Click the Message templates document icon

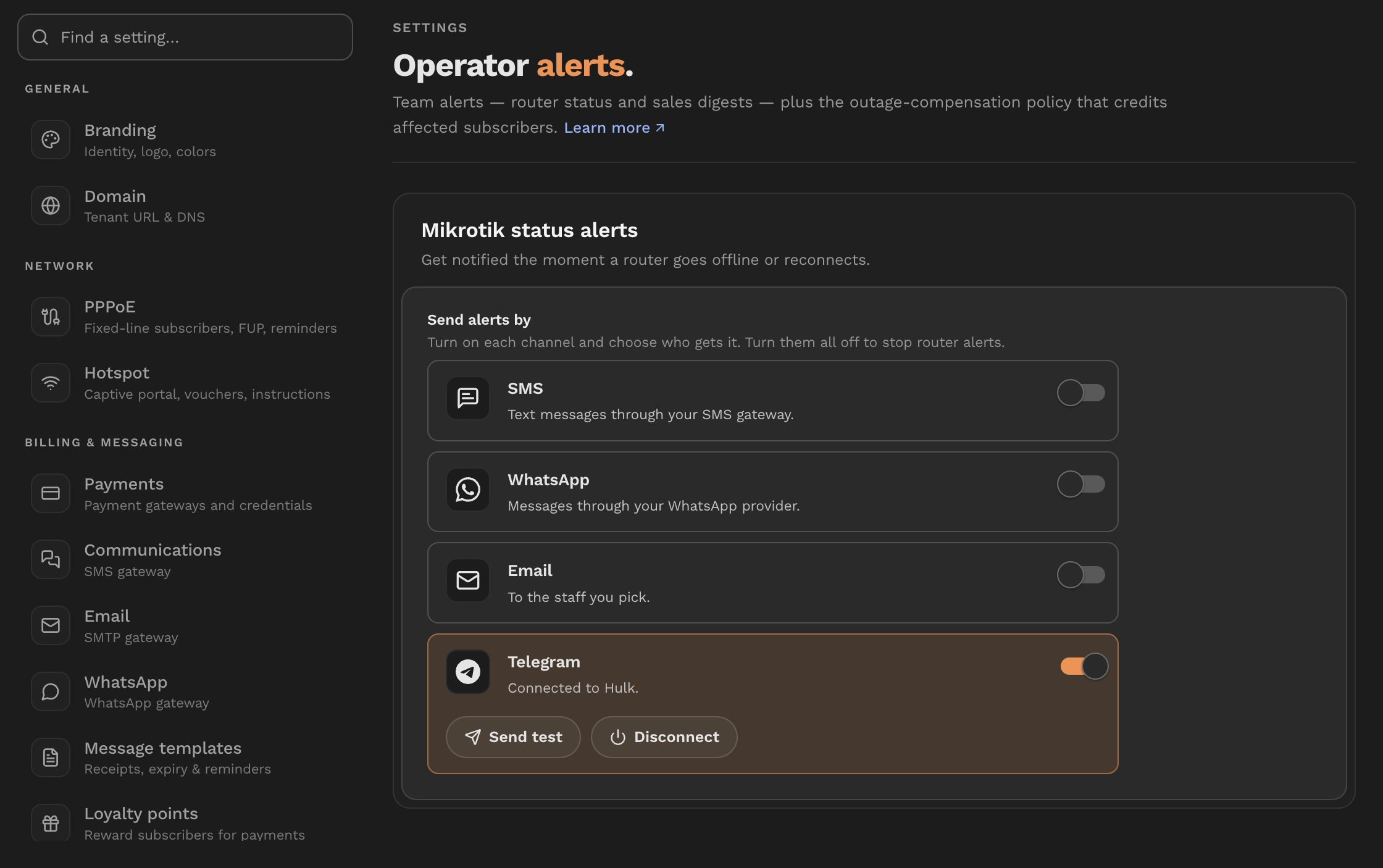(x=51, y=757)
